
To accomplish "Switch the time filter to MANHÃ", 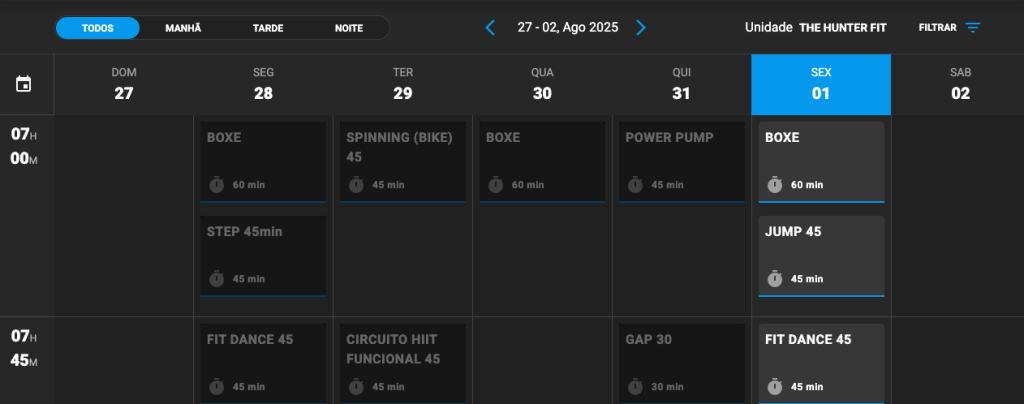I will coord(184,28).
